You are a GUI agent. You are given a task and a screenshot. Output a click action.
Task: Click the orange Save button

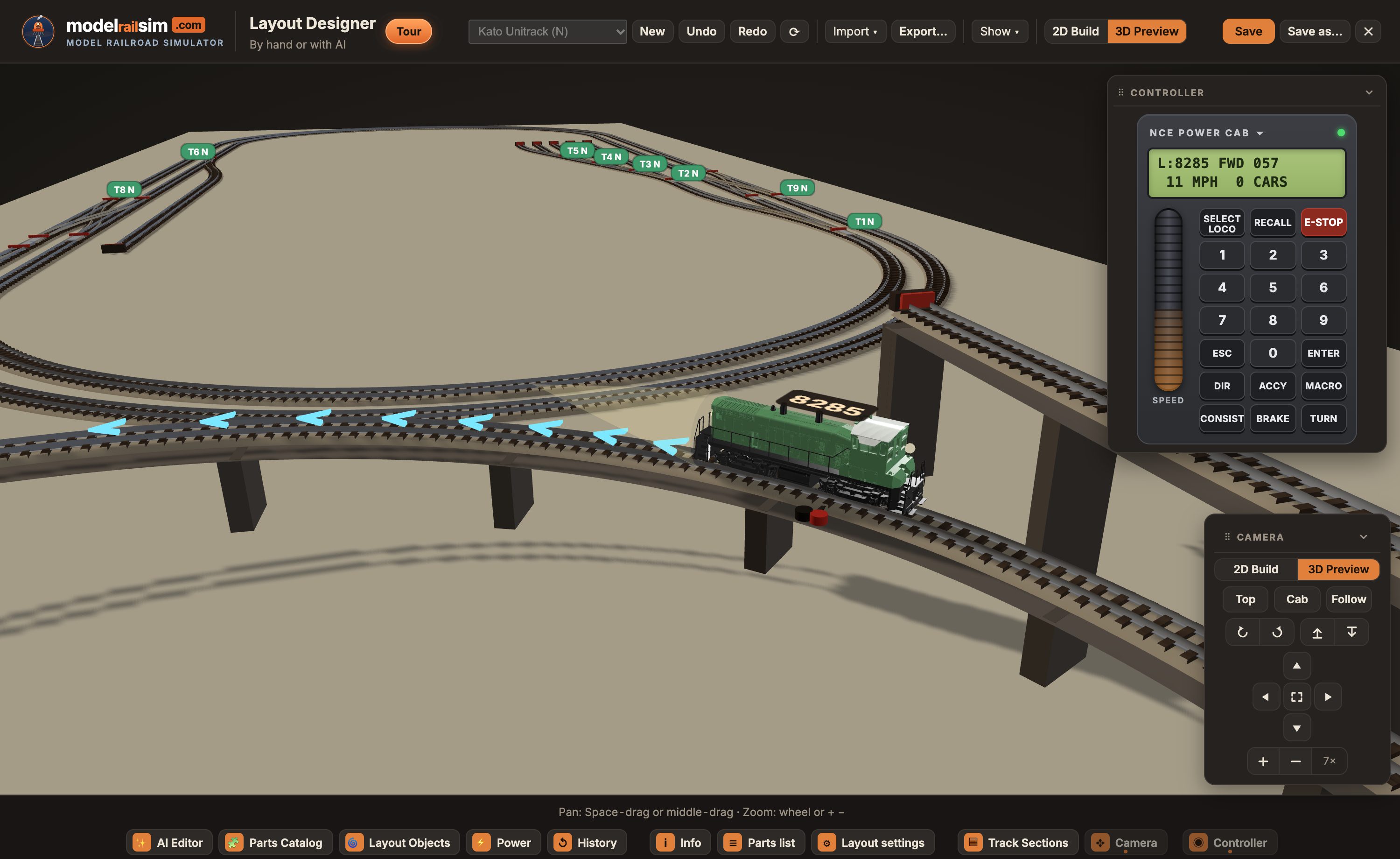(x=1248, y=31)
